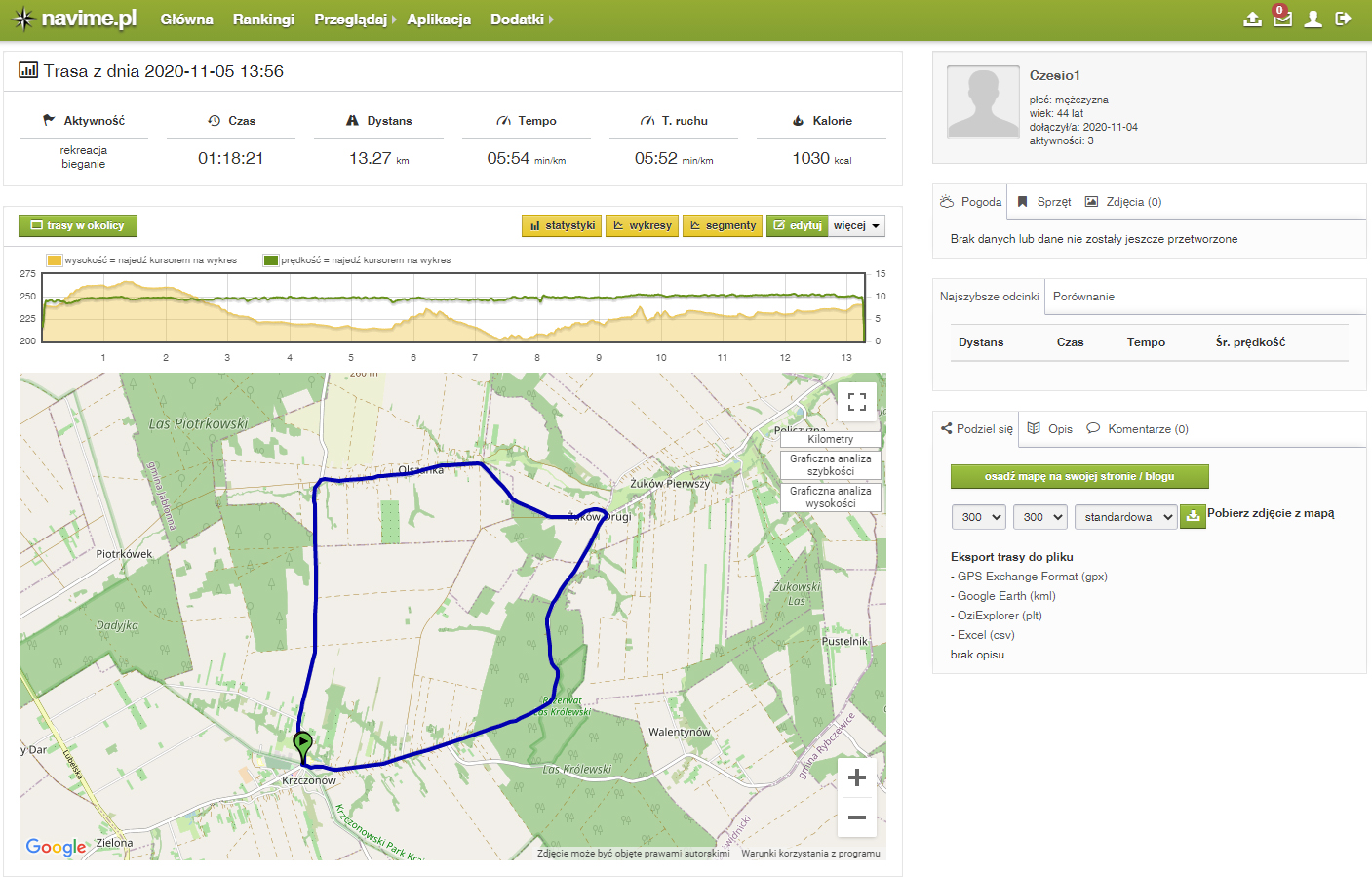Enable Graficzna analiza szybkości overlay
Screen dimensions: 1372x877
pyautogui.click(x=830, y=464)
